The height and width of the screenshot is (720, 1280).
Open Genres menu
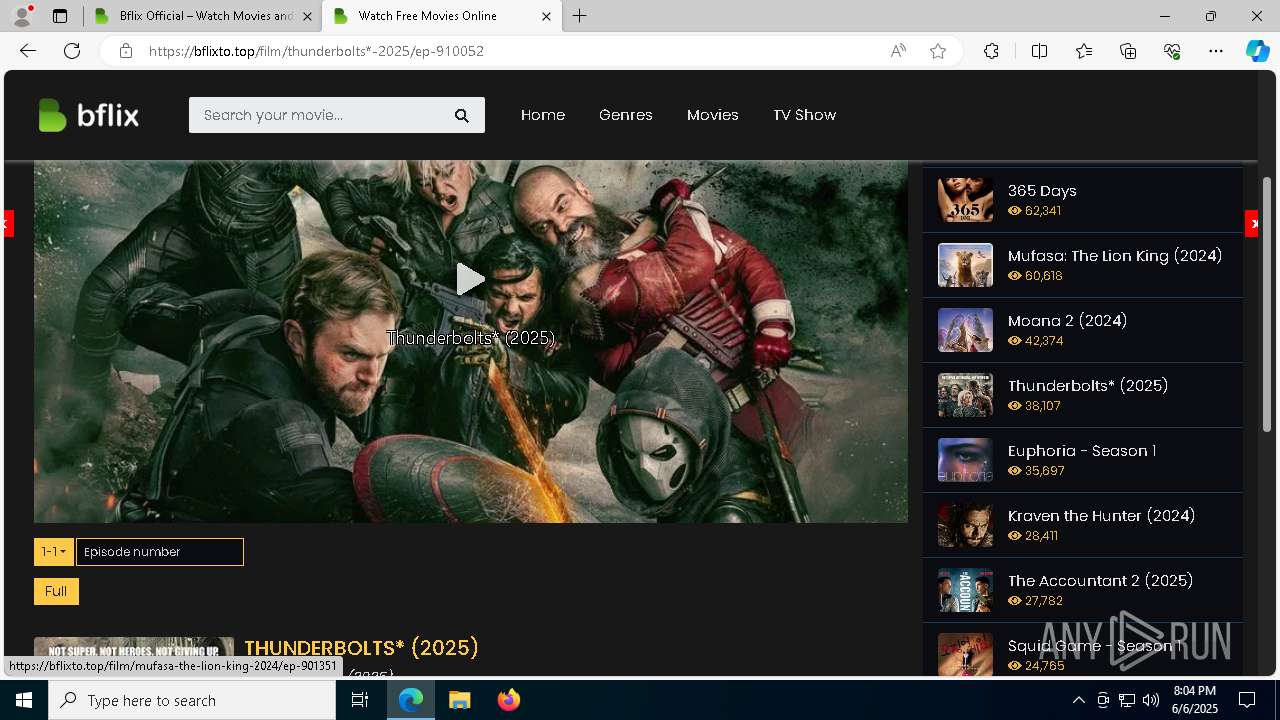click(626, 115)
